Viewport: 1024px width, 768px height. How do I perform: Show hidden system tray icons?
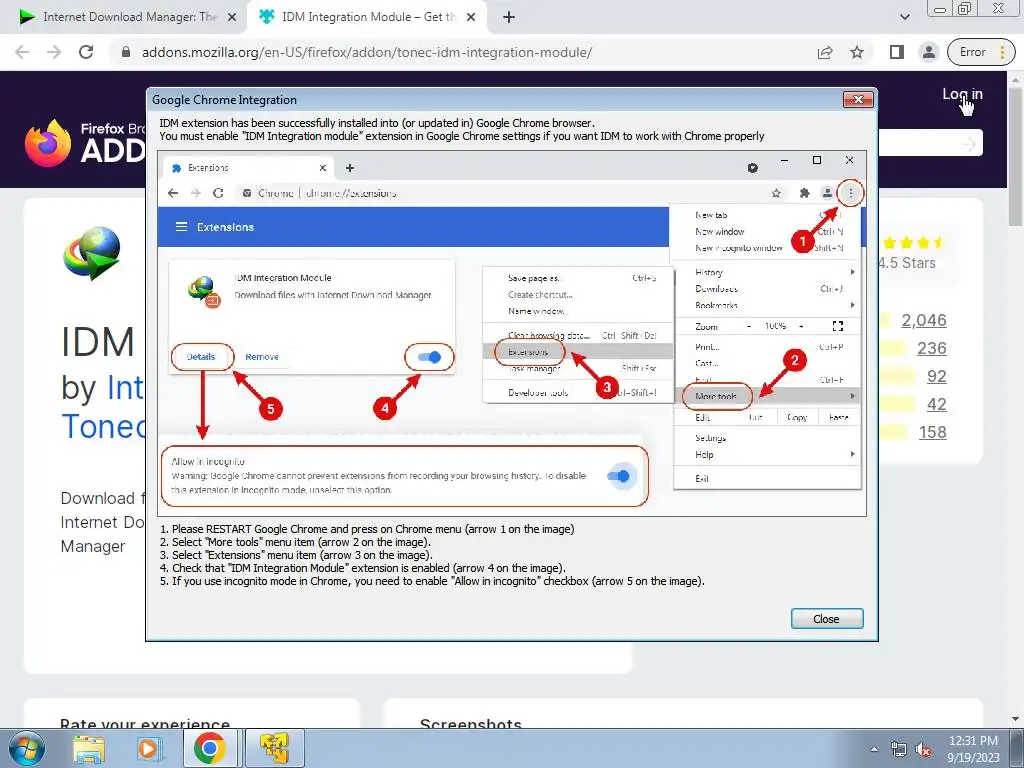coord(874,749)
